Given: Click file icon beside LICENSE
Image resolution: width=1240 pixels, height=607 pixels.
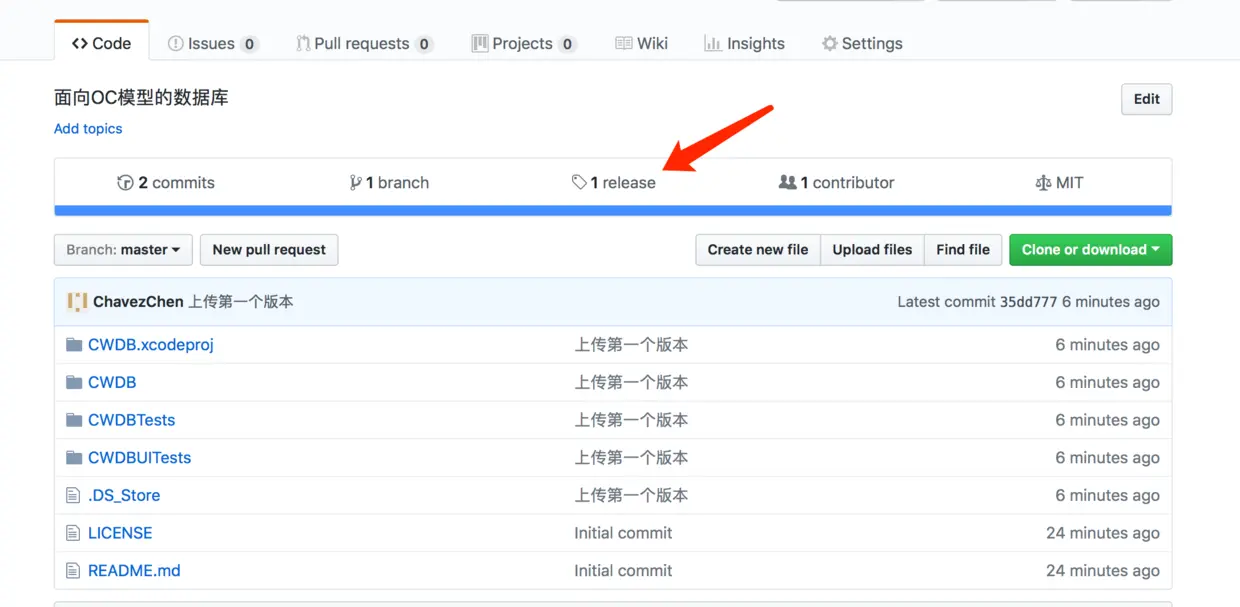Looking at the screenshot, I should point(72,533).
